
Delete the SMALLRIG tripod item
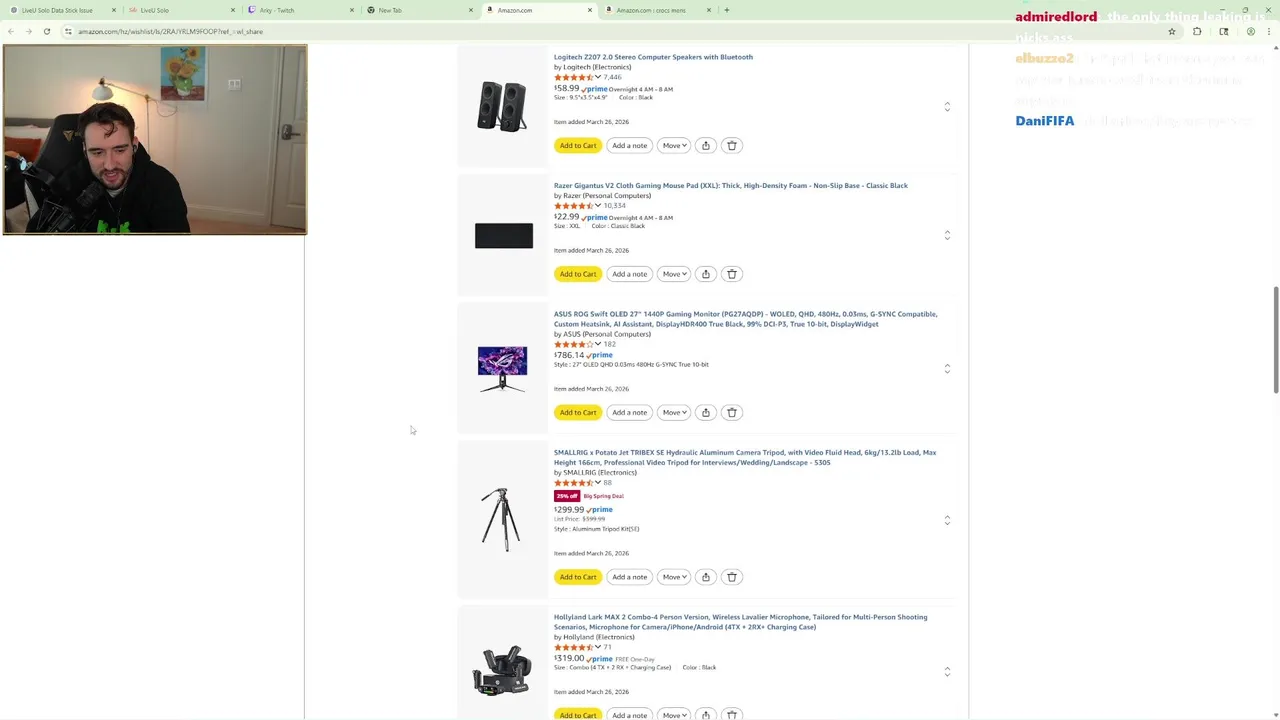point(732,577)
